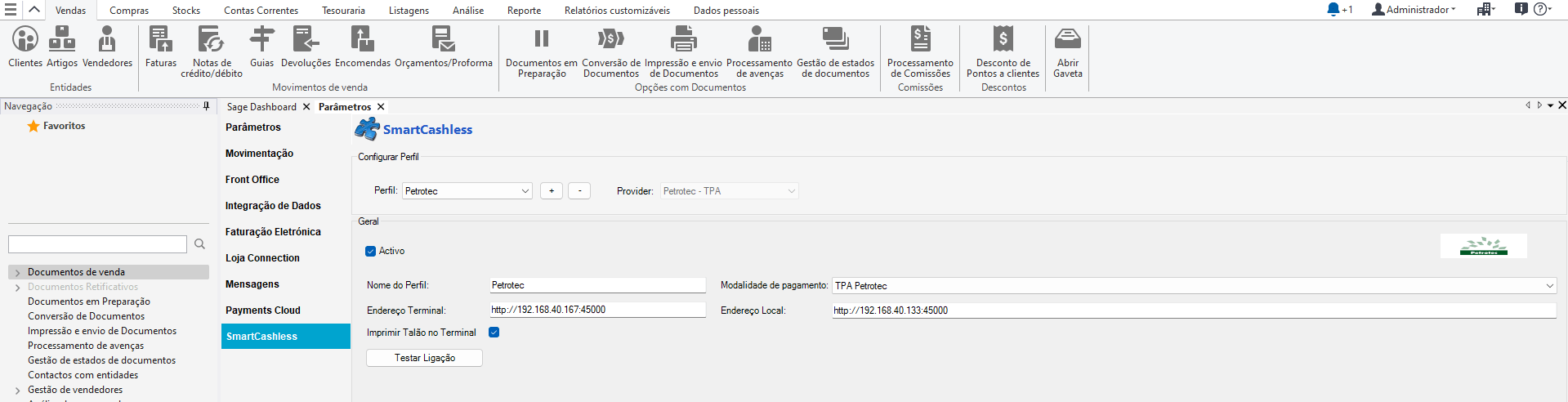Open the Provider dropdown

click(730, 191)
